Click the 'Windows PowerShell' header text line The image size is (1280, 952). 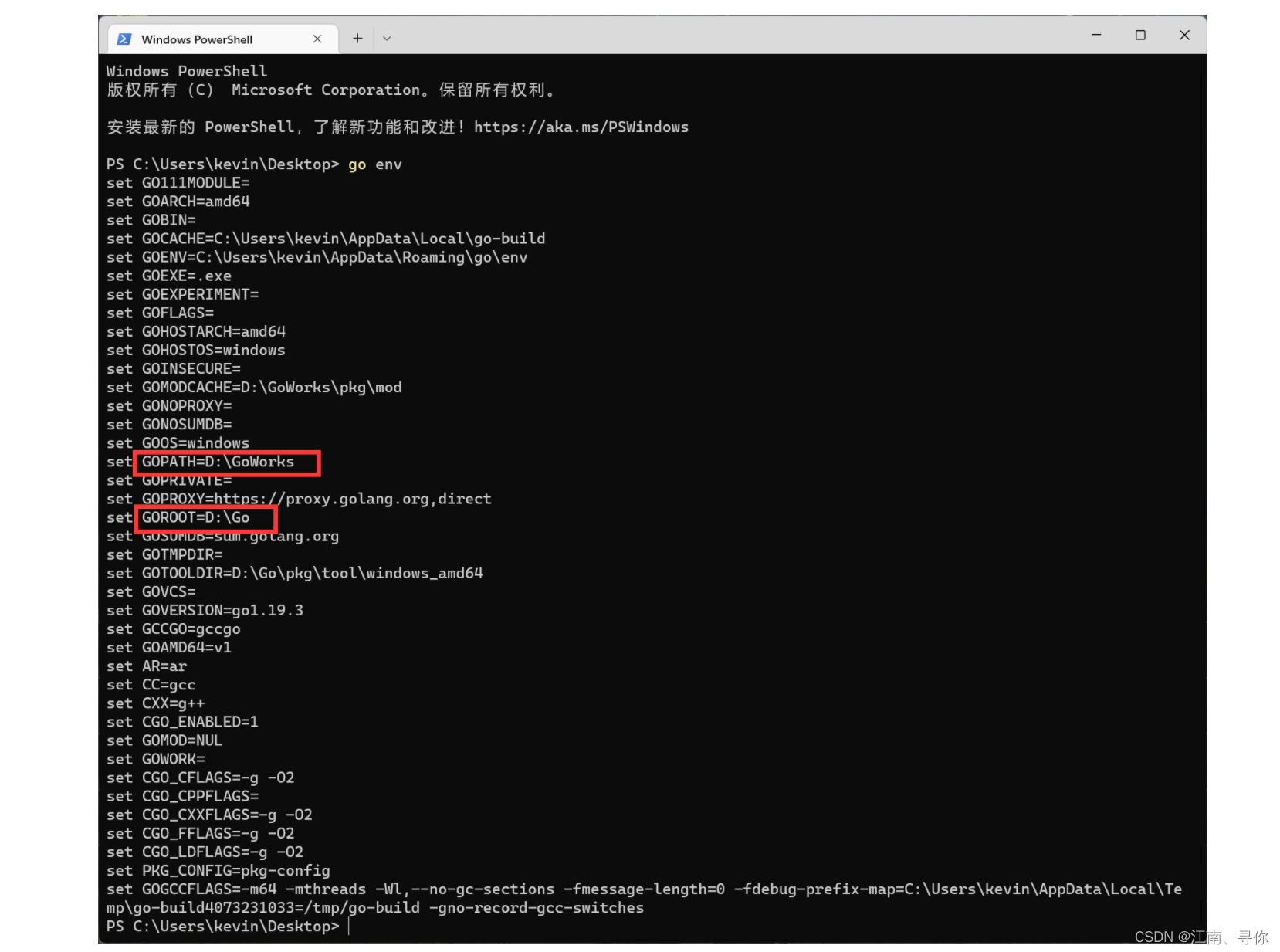[x=187, y=71]
